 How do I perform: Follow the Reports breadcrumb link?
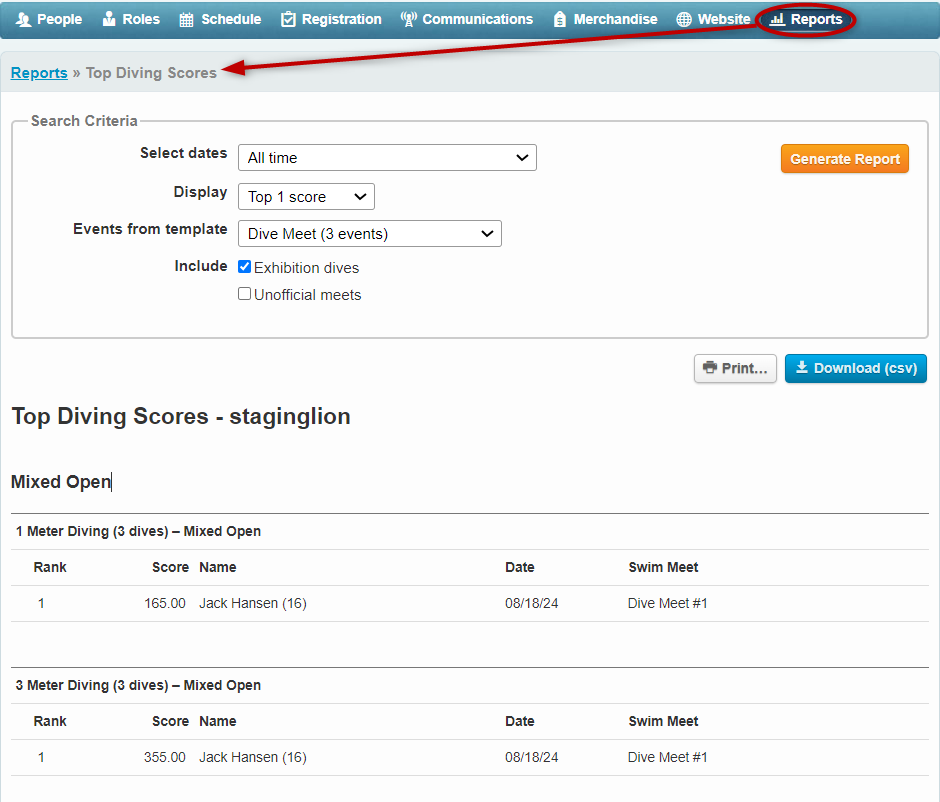[x=39, y=73]
